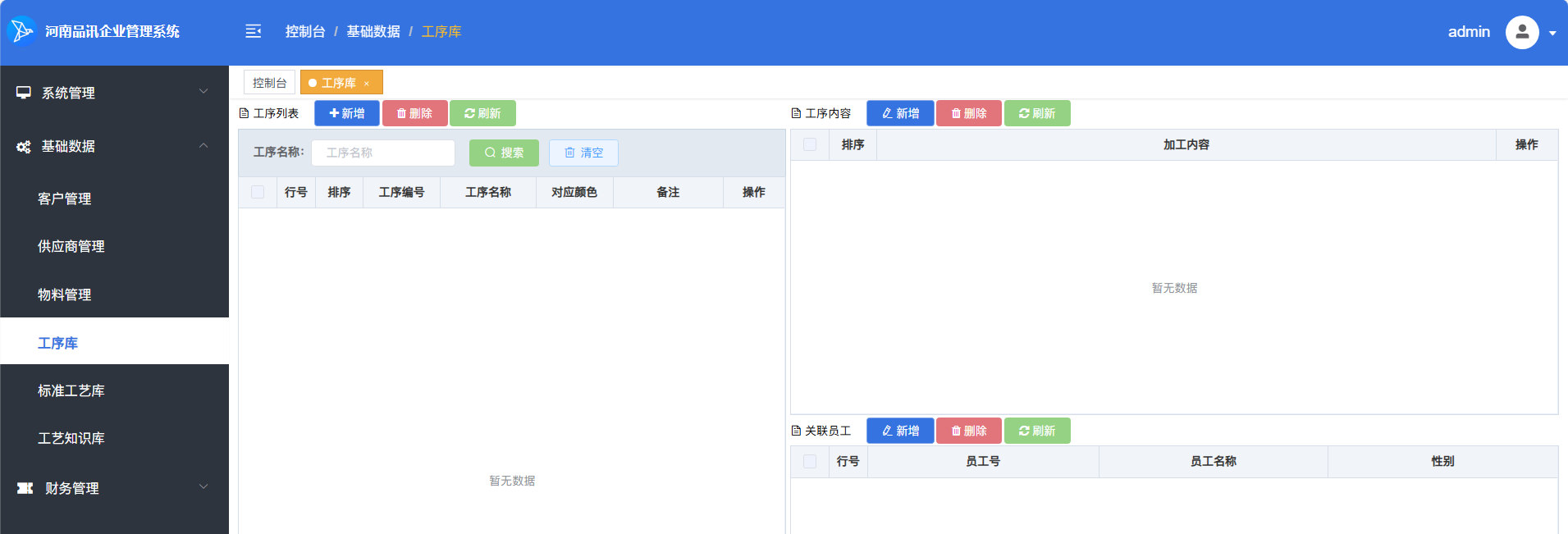Click 工序库 in the breadcrumb

(x=441, y=31)
